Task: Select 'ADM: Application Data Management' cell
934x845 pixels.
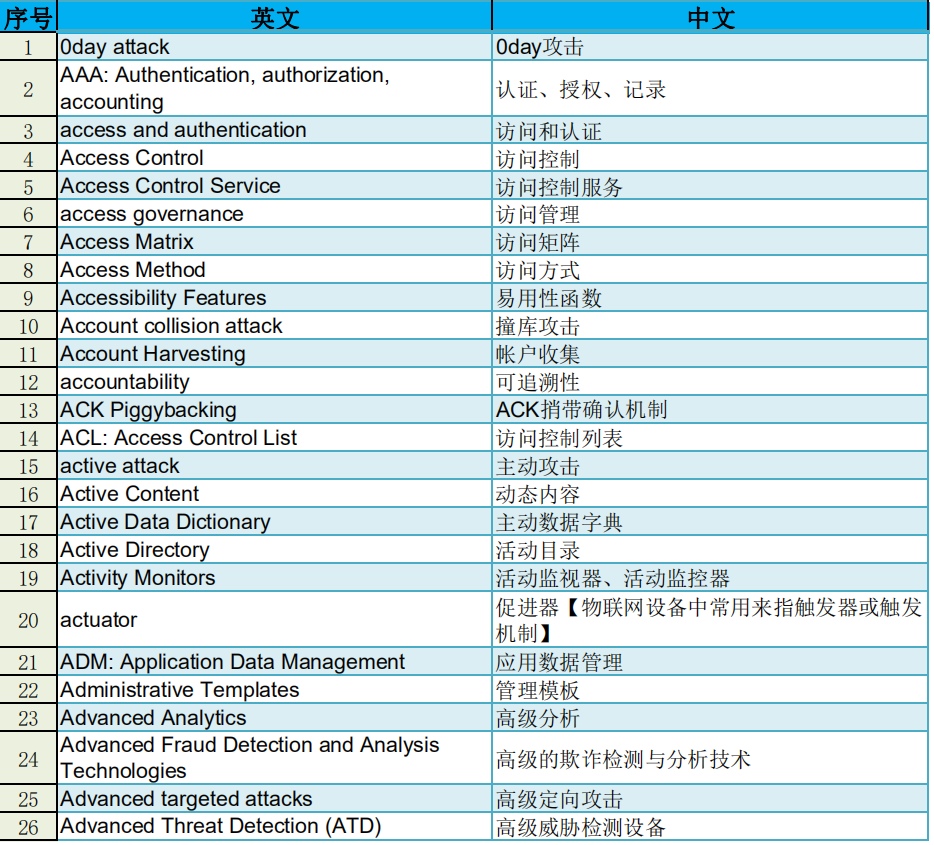Action: (x=275, y=662)
